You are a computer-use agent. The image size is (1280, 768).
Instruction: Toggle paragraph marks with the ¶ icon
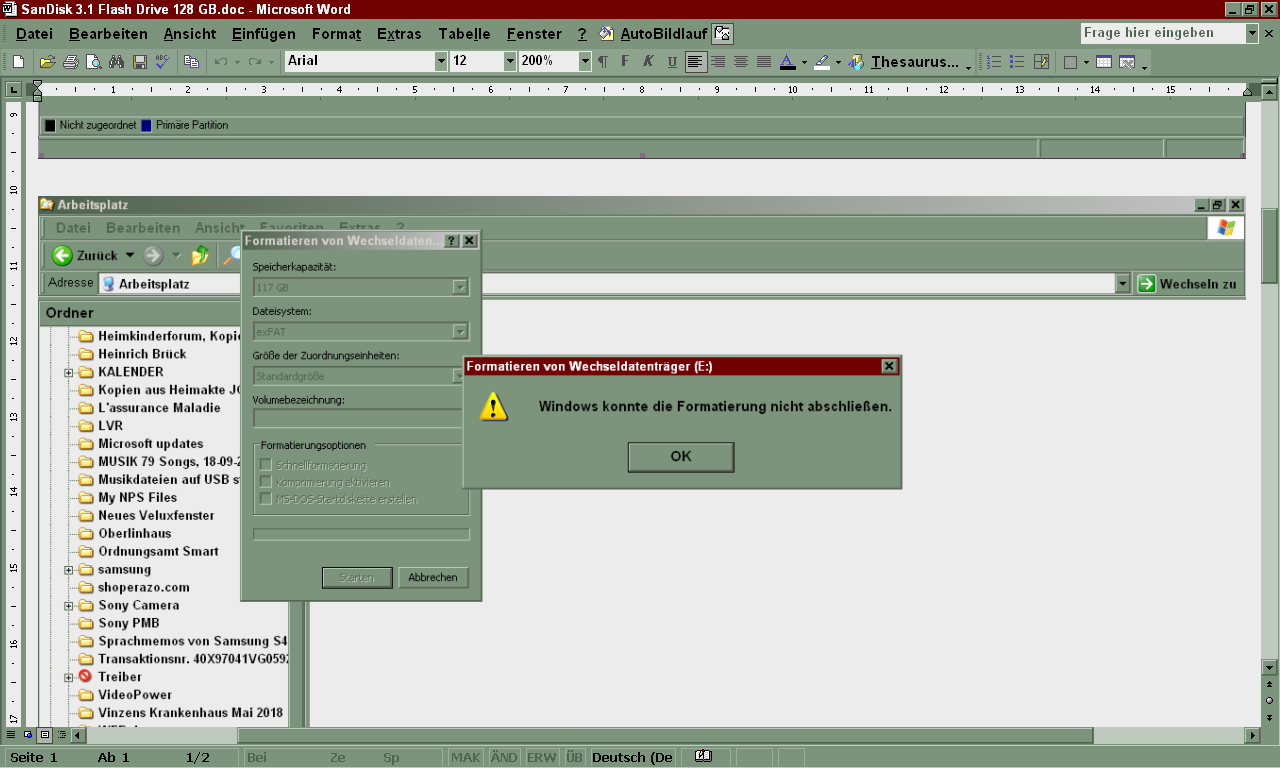(602, 62)
